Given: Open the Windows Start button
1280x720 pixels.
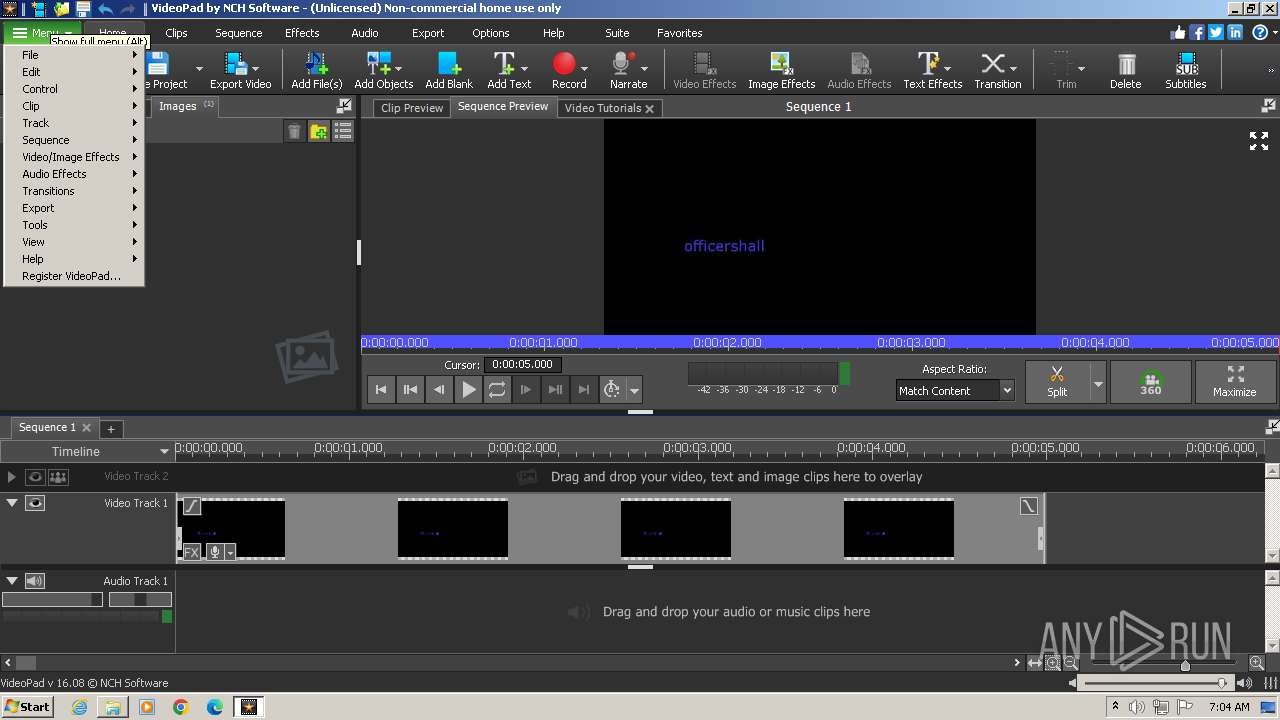Looking at the screenshot, I should tap(27, 706).
